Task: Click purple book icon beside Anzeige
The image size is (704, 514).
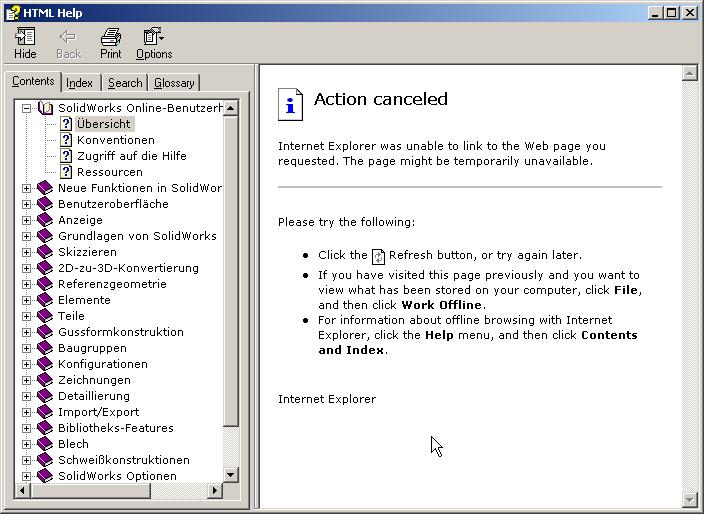Action: coord(45,220)
